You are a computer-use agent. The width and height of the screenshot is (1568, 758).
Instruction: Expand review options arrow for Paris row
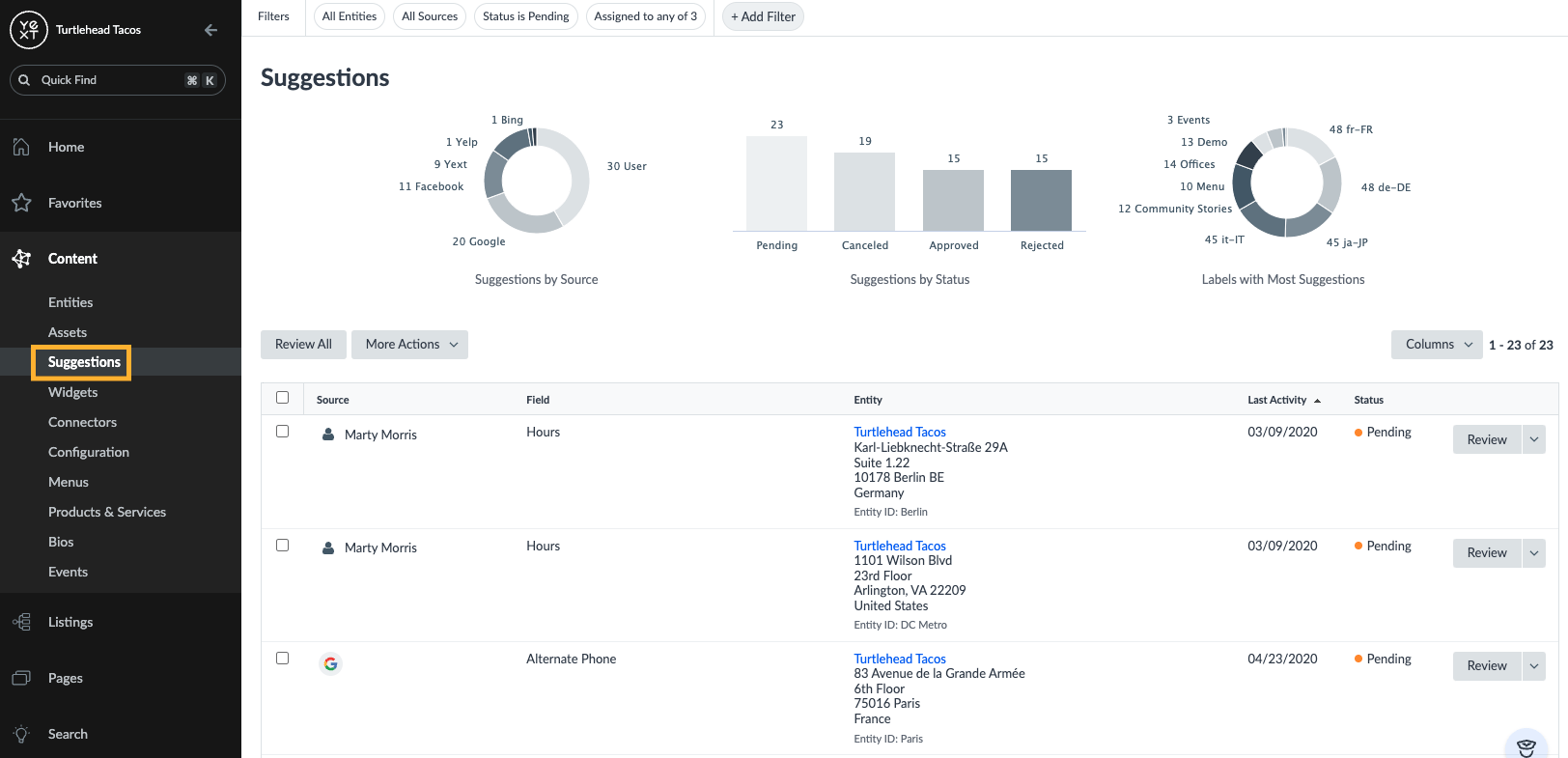[x=1533, y=666]
